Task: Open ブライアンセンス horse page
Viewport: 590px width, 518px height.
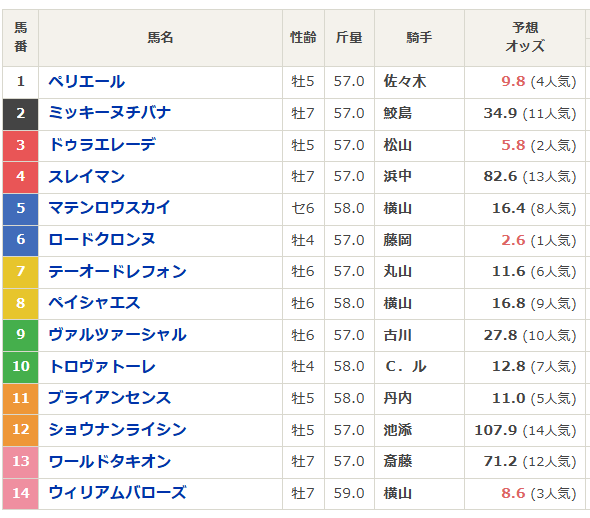Action: pyautogui.click(x=109, y=398)
